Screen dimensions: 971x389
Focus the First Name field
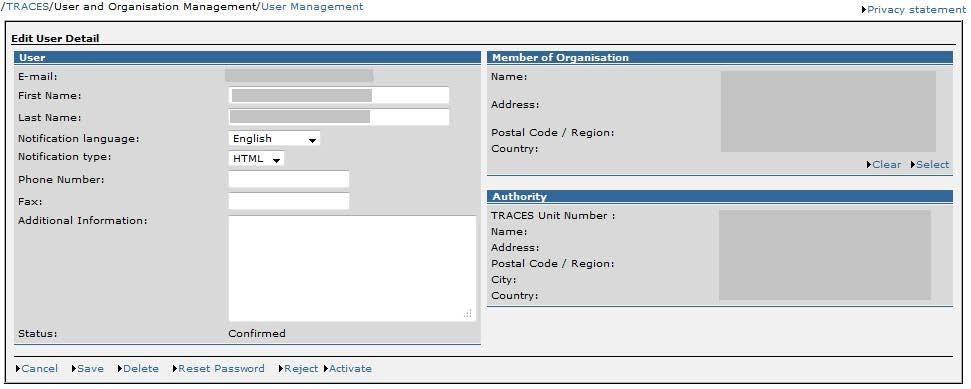339,95
